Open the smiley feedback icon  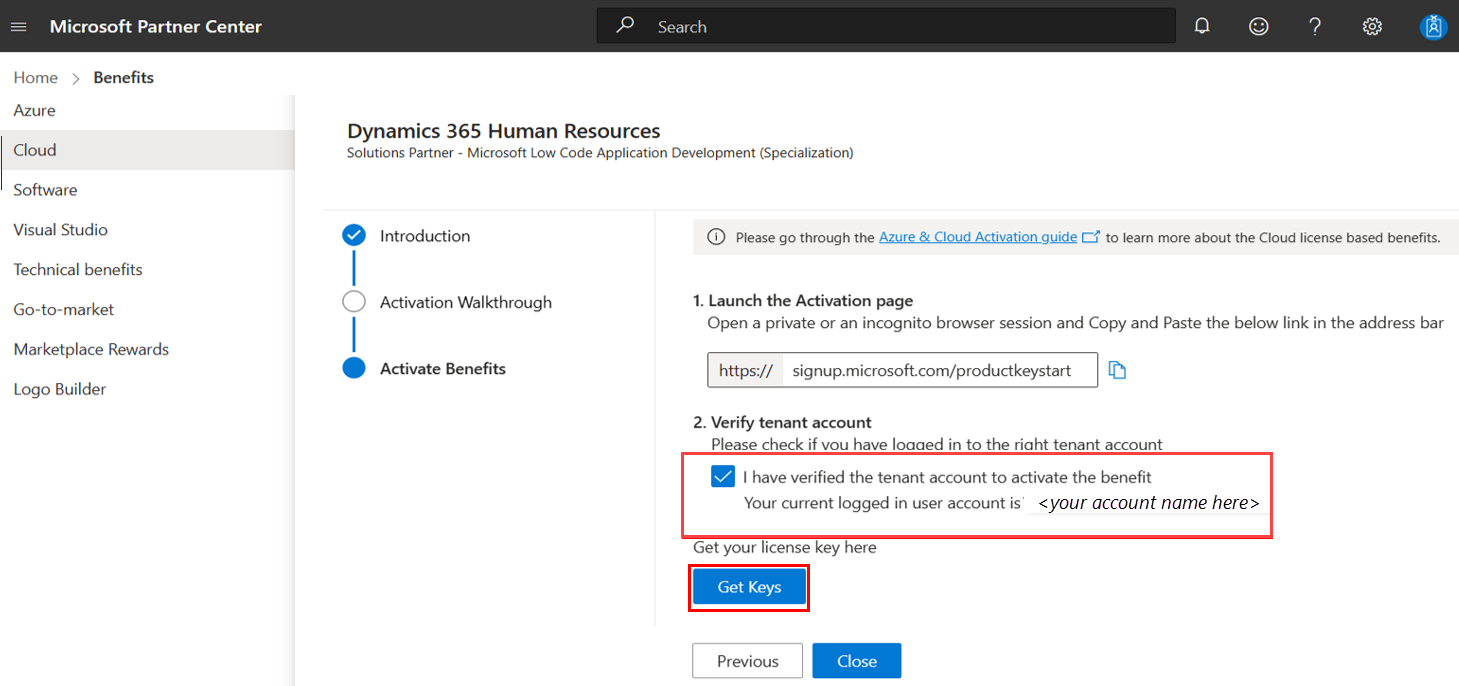click(x=1259, y=27)
